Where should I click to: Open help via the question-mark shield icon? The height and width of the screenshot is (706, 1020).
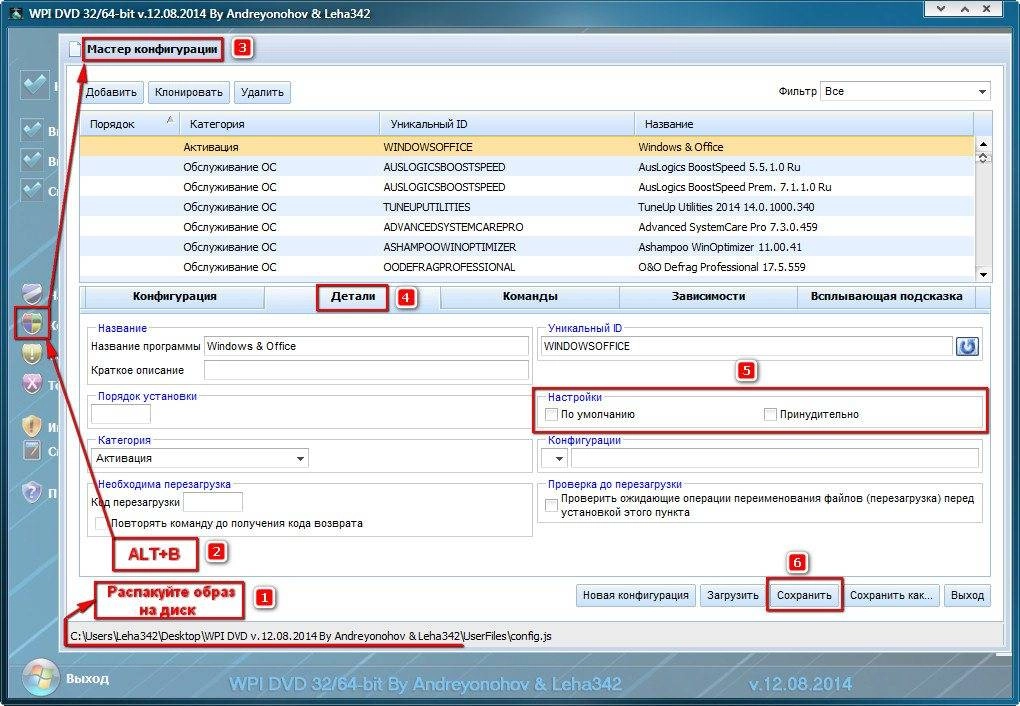tap(32, 493)
